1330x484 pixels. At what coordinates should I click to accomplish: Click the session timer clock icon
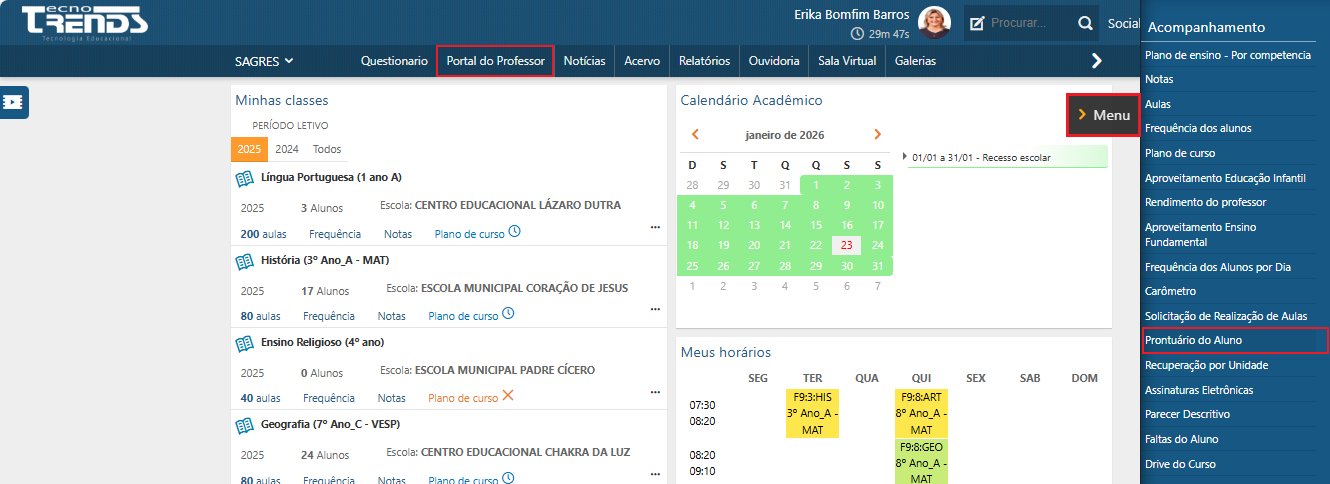tap(857, 34)
